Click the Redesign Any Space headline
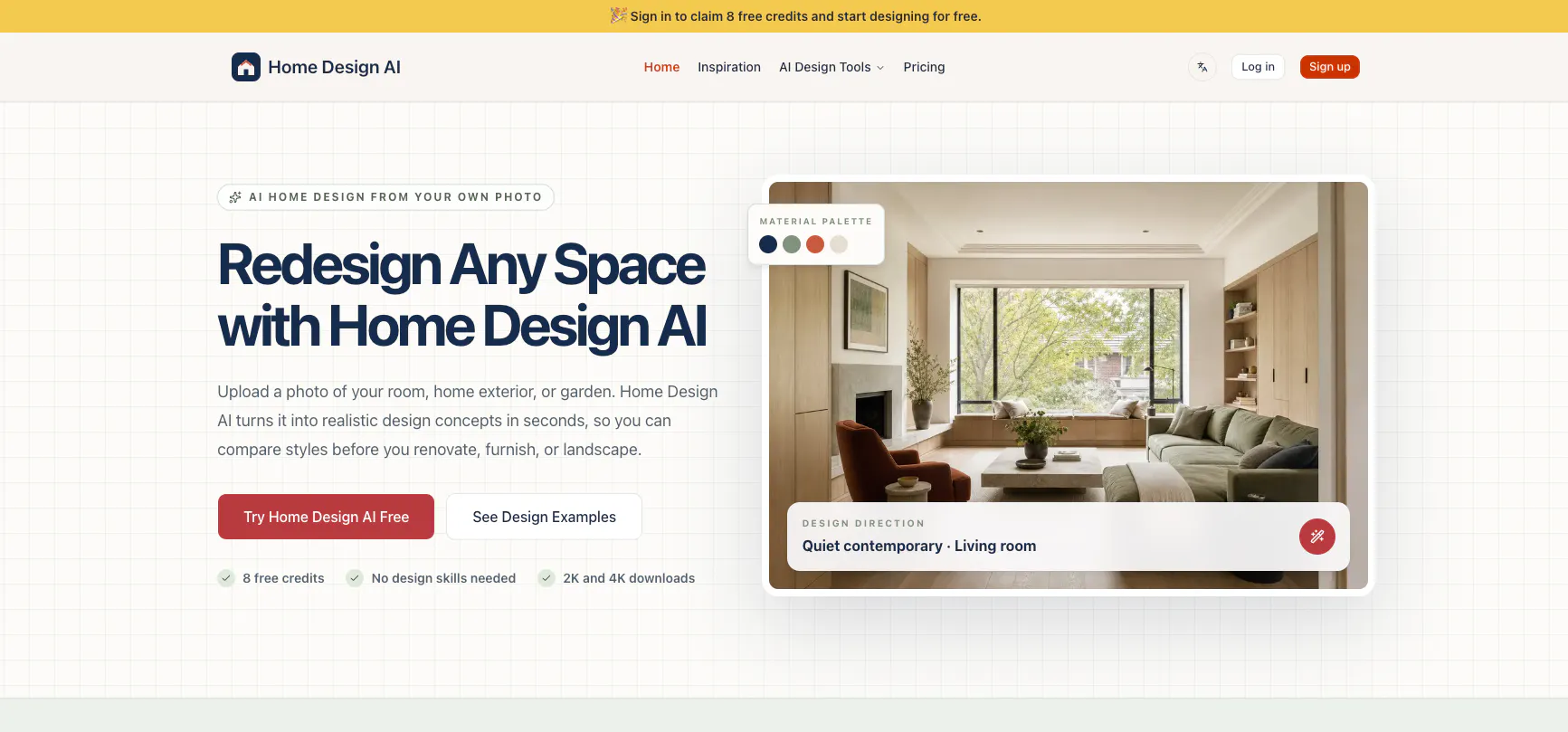 click(461, 295)
